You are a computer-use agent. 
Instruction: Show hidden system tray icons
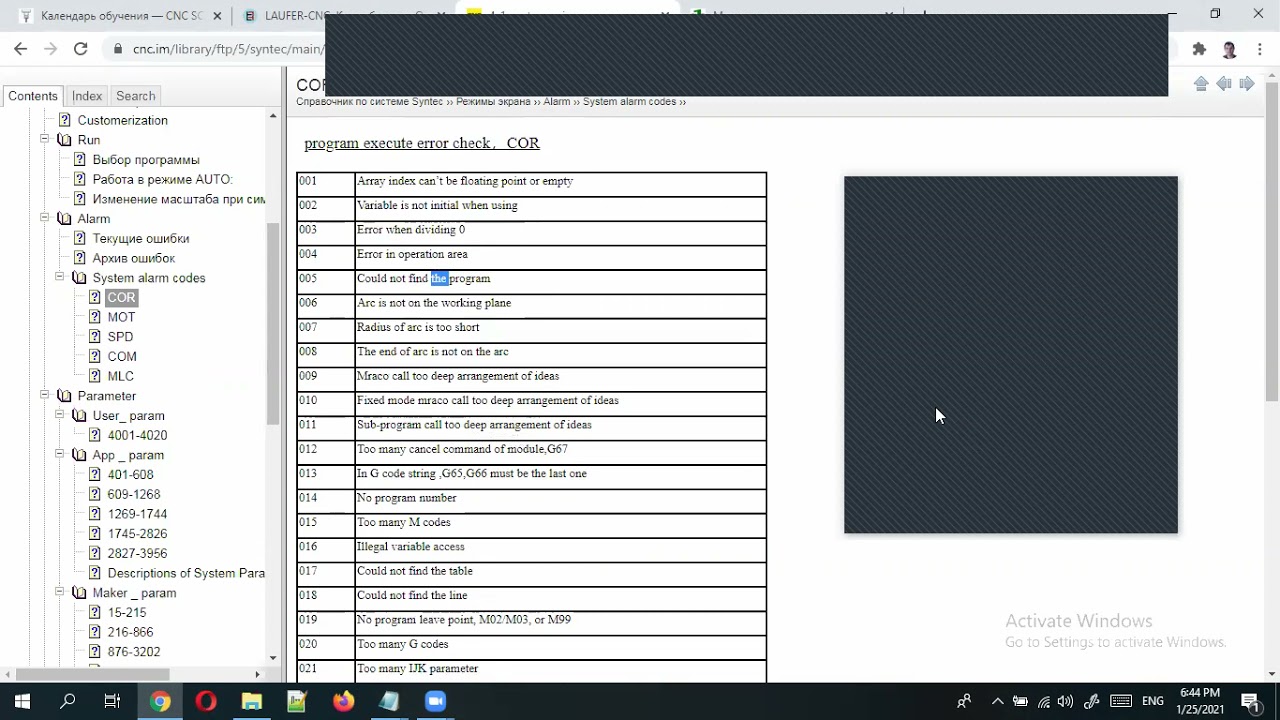click(x=997, y=701)
